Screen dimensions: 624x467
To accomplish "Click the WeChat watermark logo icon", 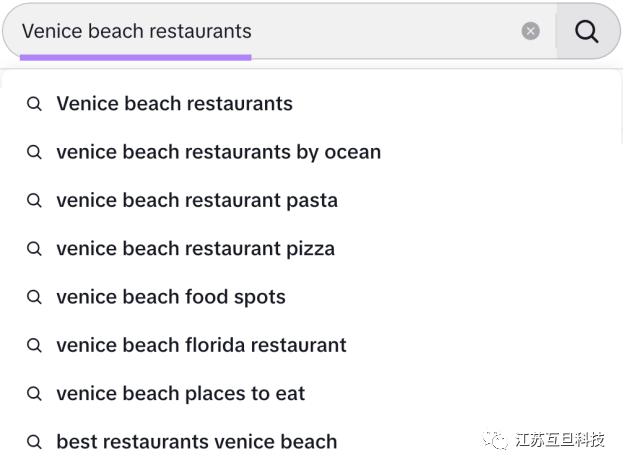I will (494, 440).
